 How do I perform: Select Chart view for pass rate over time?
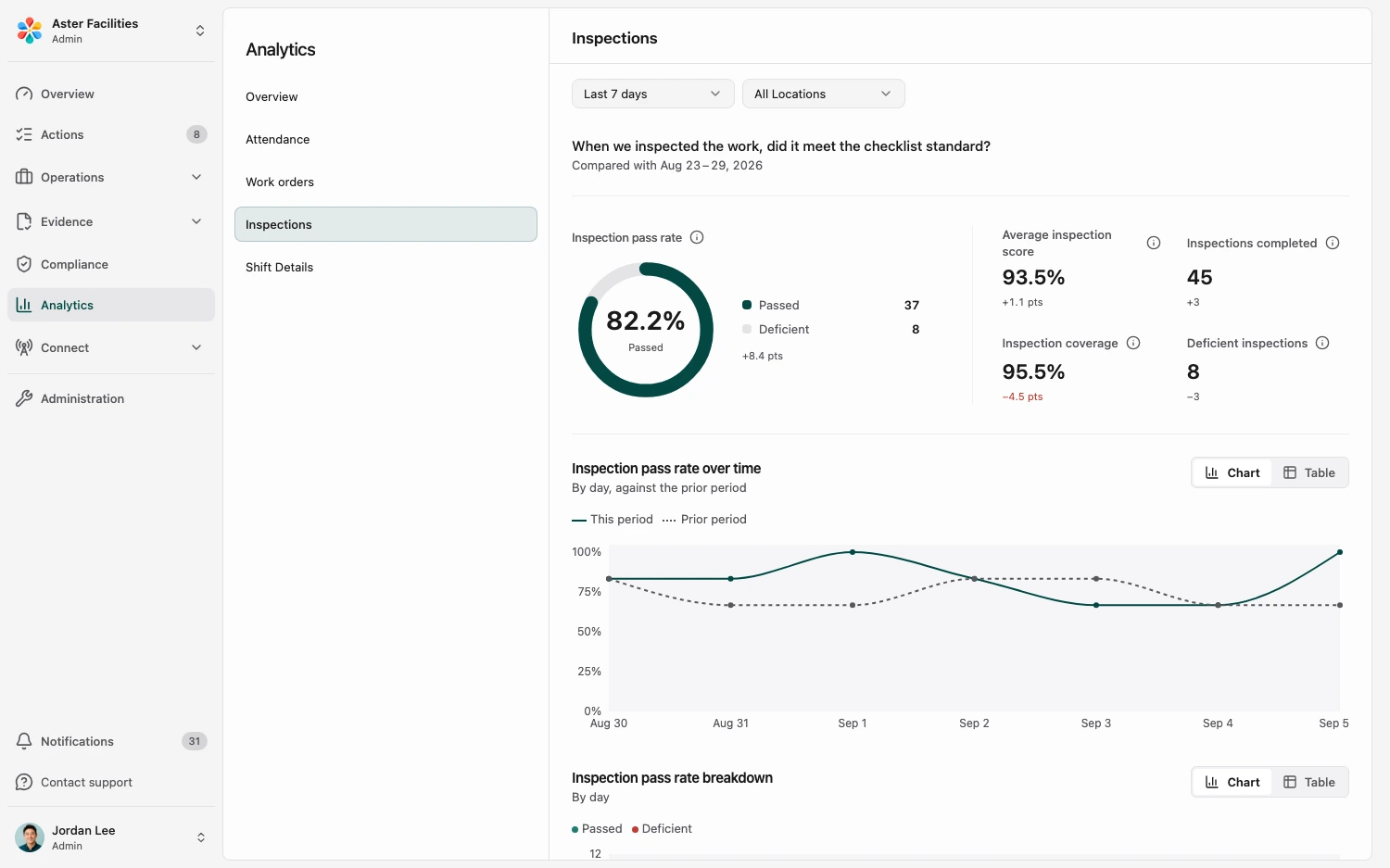coord(1232,472)
